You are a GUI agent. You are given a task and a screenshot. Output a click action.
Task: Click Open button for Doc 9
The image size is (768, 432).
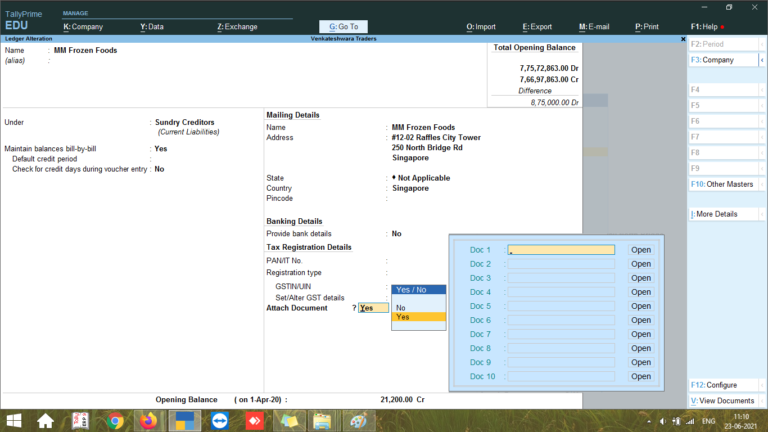coord(641,362)
